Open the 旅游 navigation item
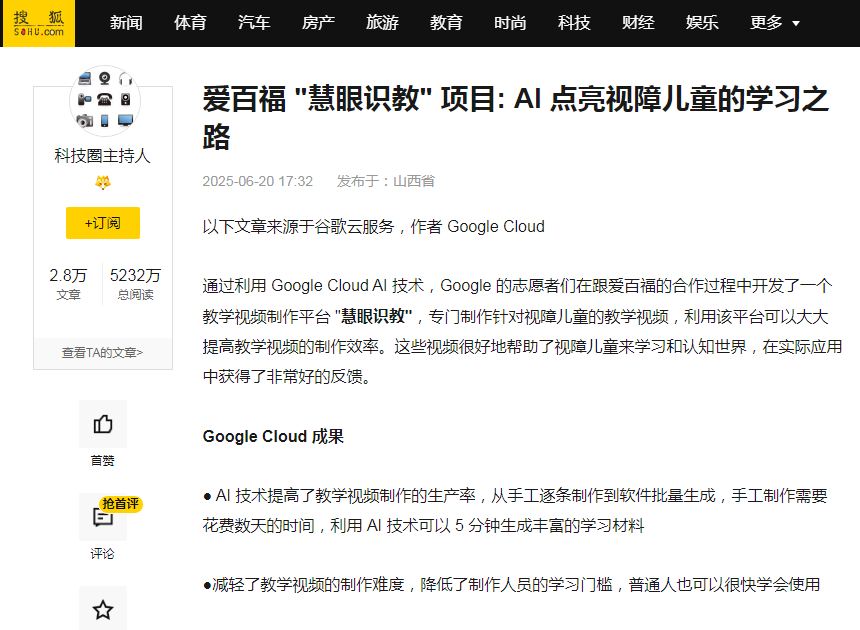The height and width of the screenshot is (630, 860). coord(382,23)
